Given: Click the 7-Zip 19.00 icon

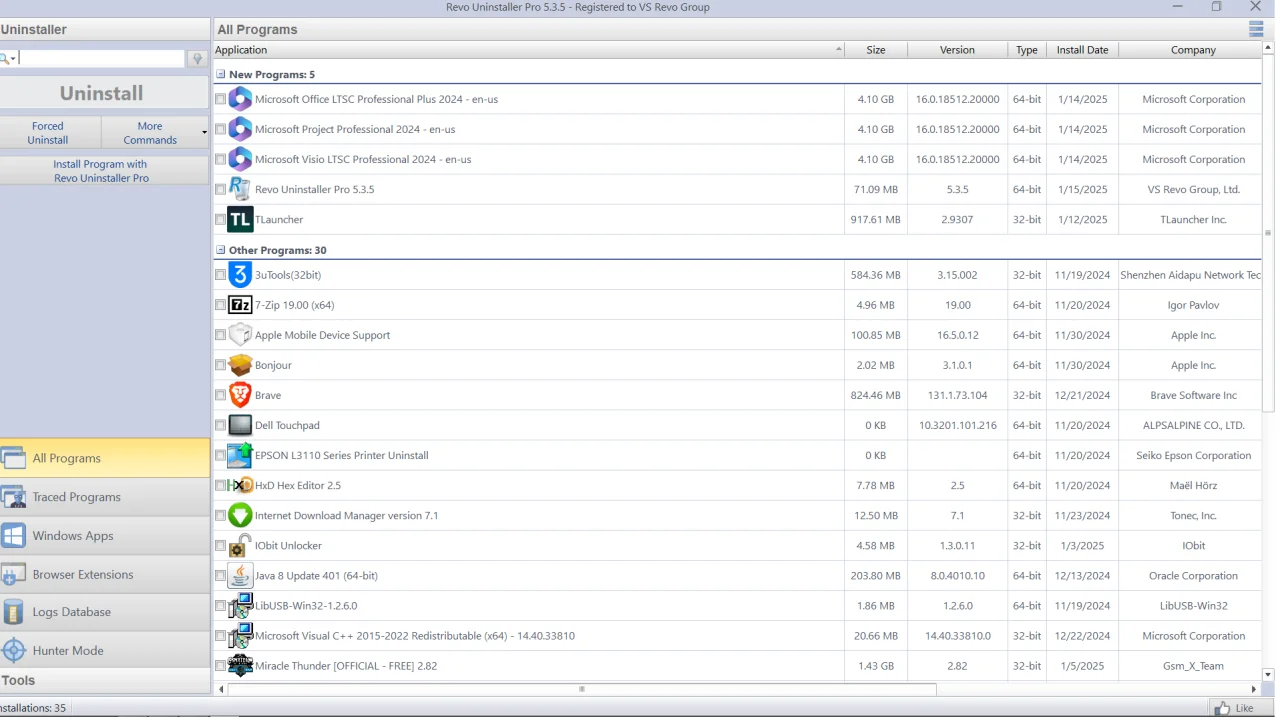Looking at the screenshot, I should pyautogui.click(x=240, y=305).
